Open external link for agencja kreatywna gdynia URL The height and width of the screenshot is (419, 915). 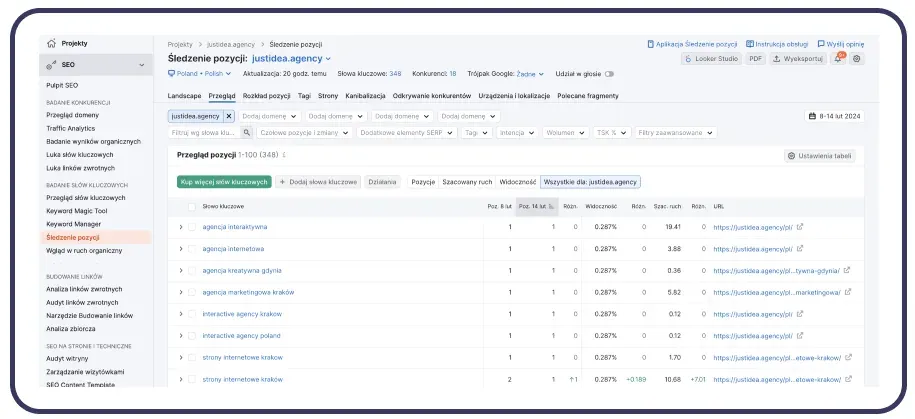[847, 270]
